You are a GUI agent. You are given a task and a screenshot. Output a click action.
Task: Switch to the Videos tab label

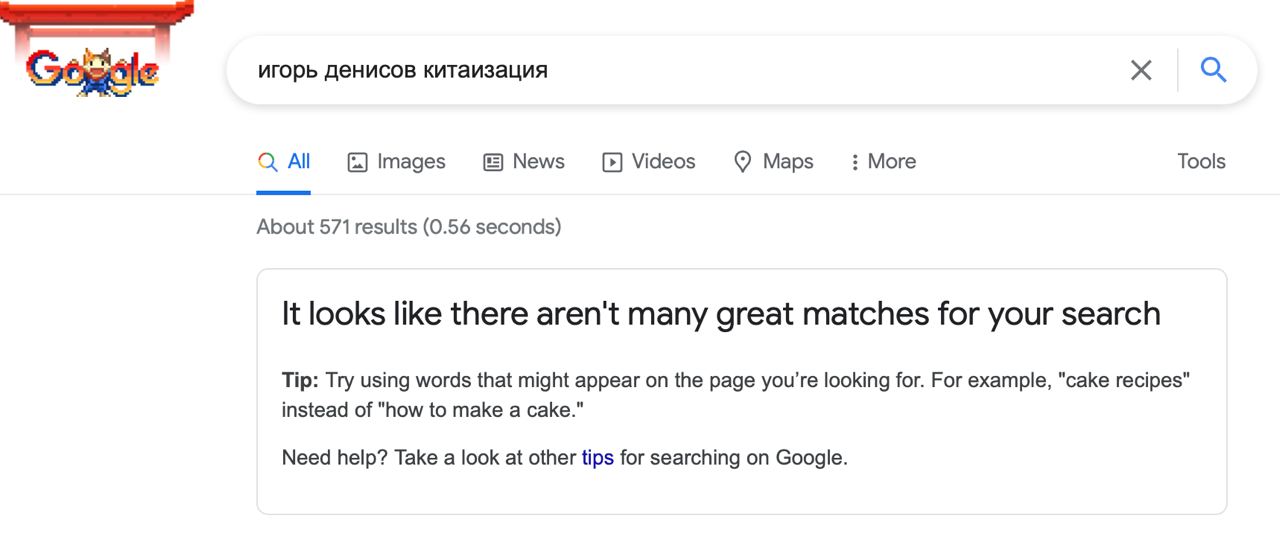click(664, 161)
